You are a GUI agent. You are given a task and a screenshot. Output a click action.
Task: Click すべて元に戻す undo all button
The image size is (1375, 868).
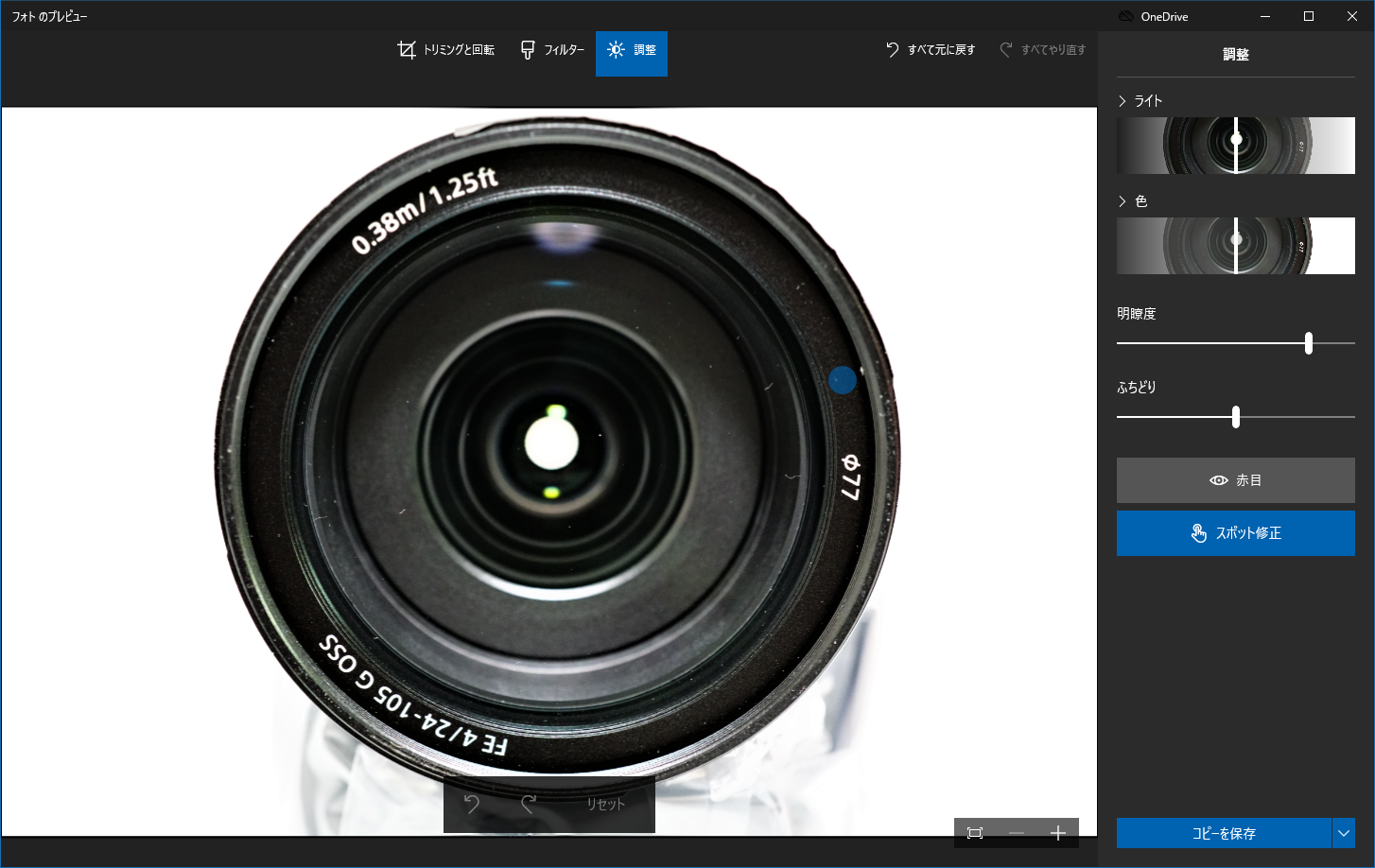point(931,50)
